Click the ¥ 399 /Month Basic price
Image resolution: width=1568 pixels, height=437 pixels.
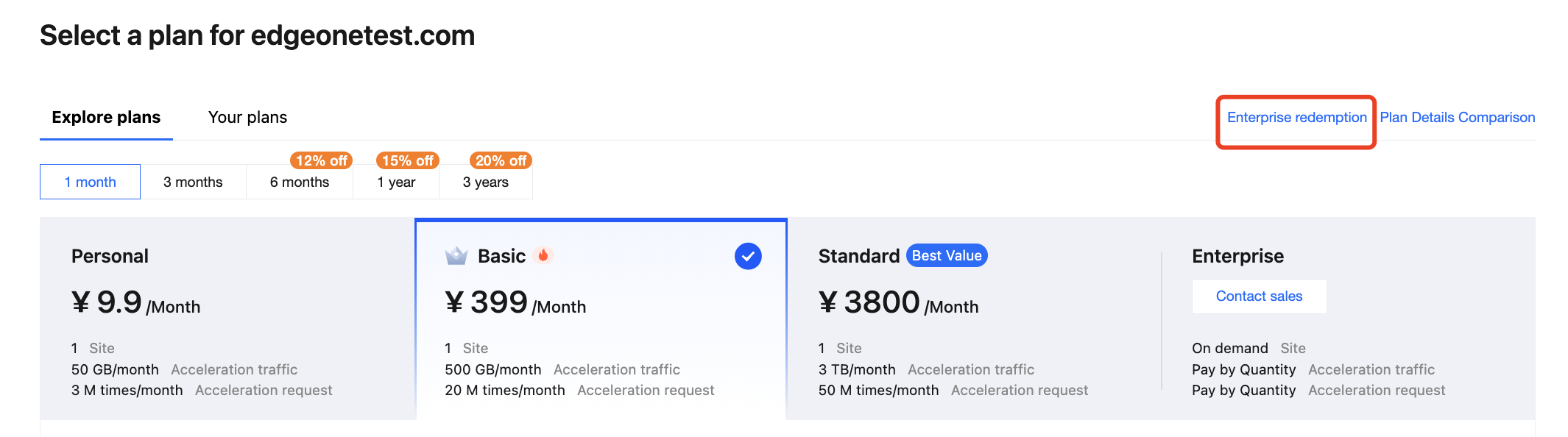[515, 303]
